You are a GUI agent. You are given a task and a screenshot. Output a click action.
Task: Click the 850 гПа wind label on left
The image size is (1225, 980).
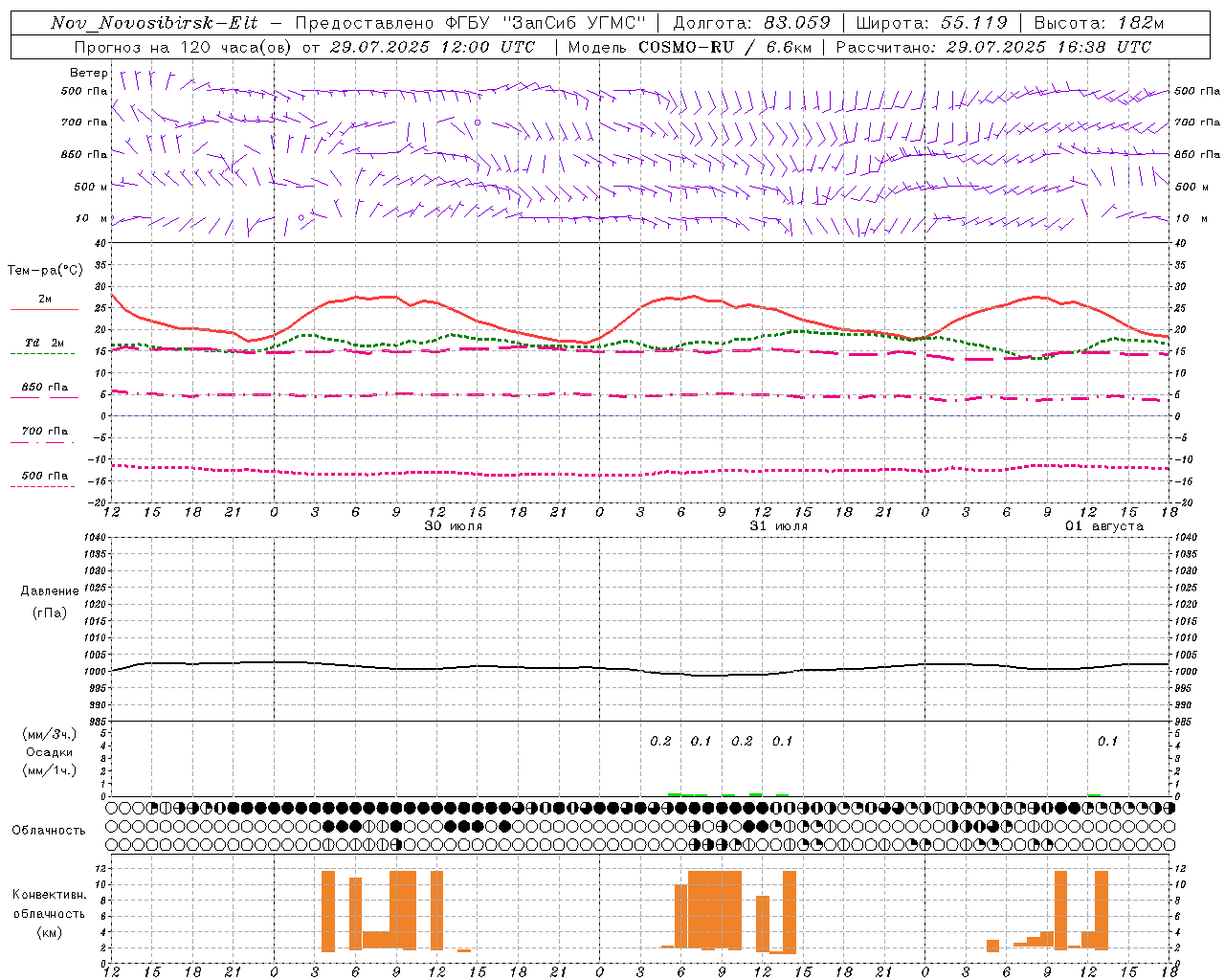[84, 154]
